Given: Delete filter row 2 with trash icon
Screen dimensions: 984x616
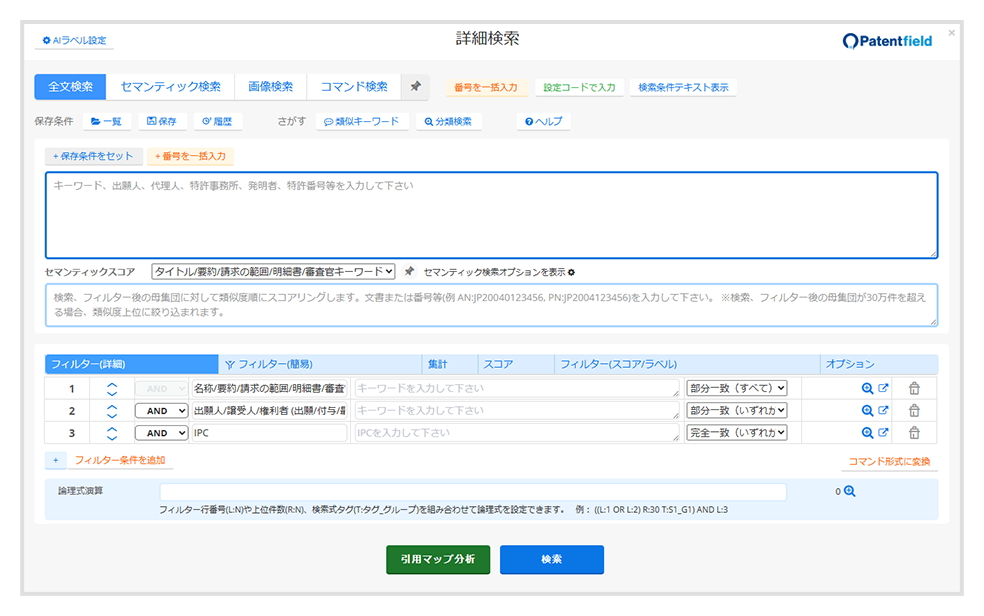Looking at the screenshot, I should pos(914,410).
